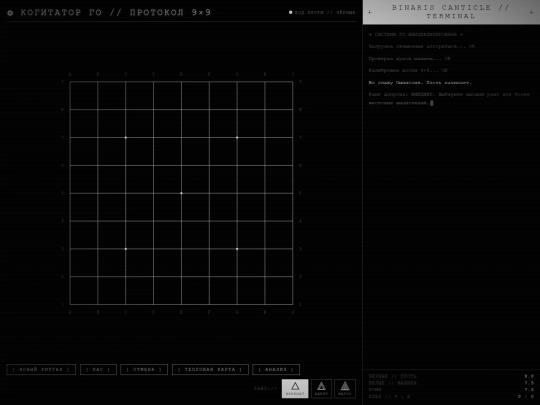540x405 pixels.
Task: Place a stone on center point E5
Action: tap(181, 193)
